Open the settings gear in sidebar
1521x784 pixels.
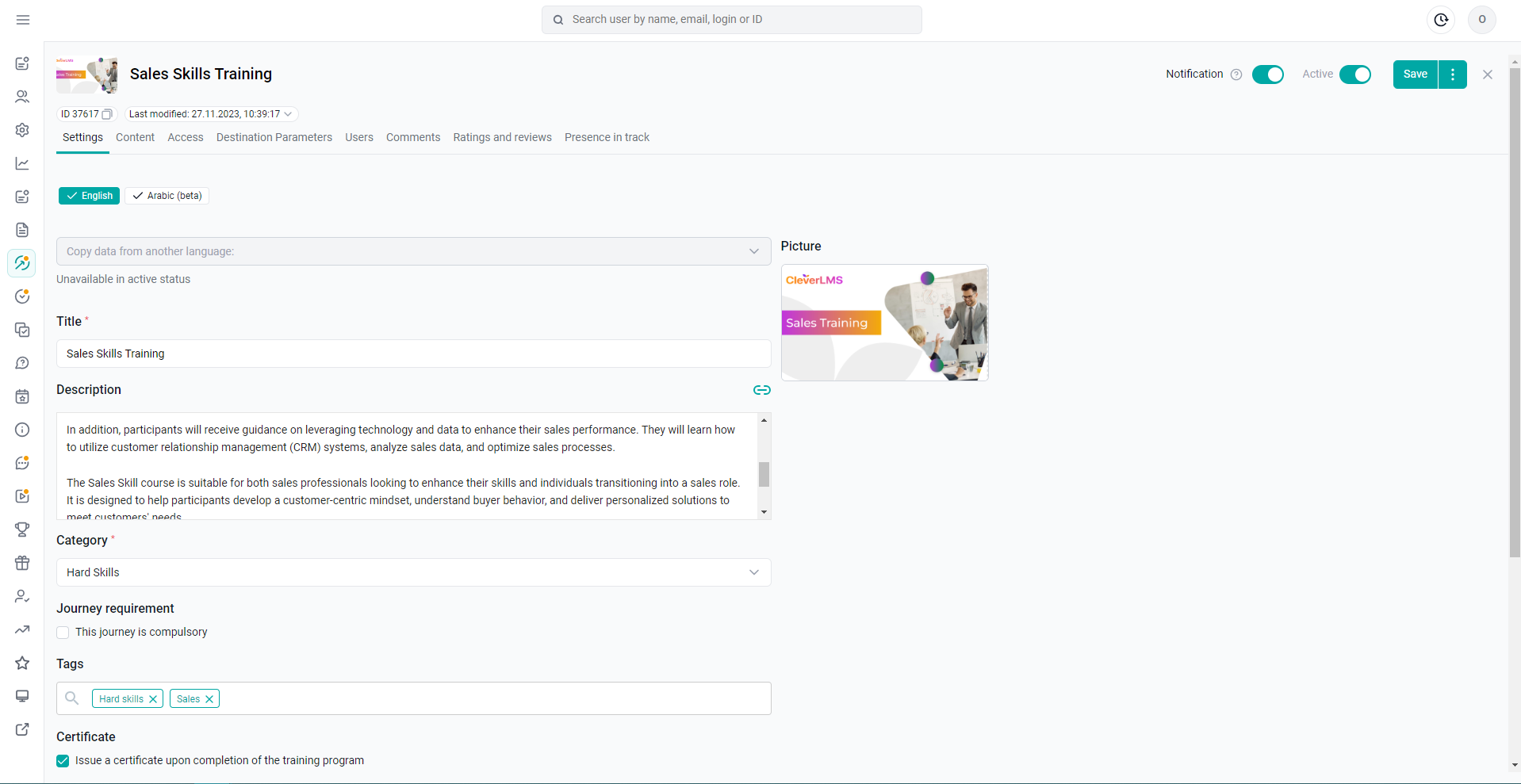point(22,130)
